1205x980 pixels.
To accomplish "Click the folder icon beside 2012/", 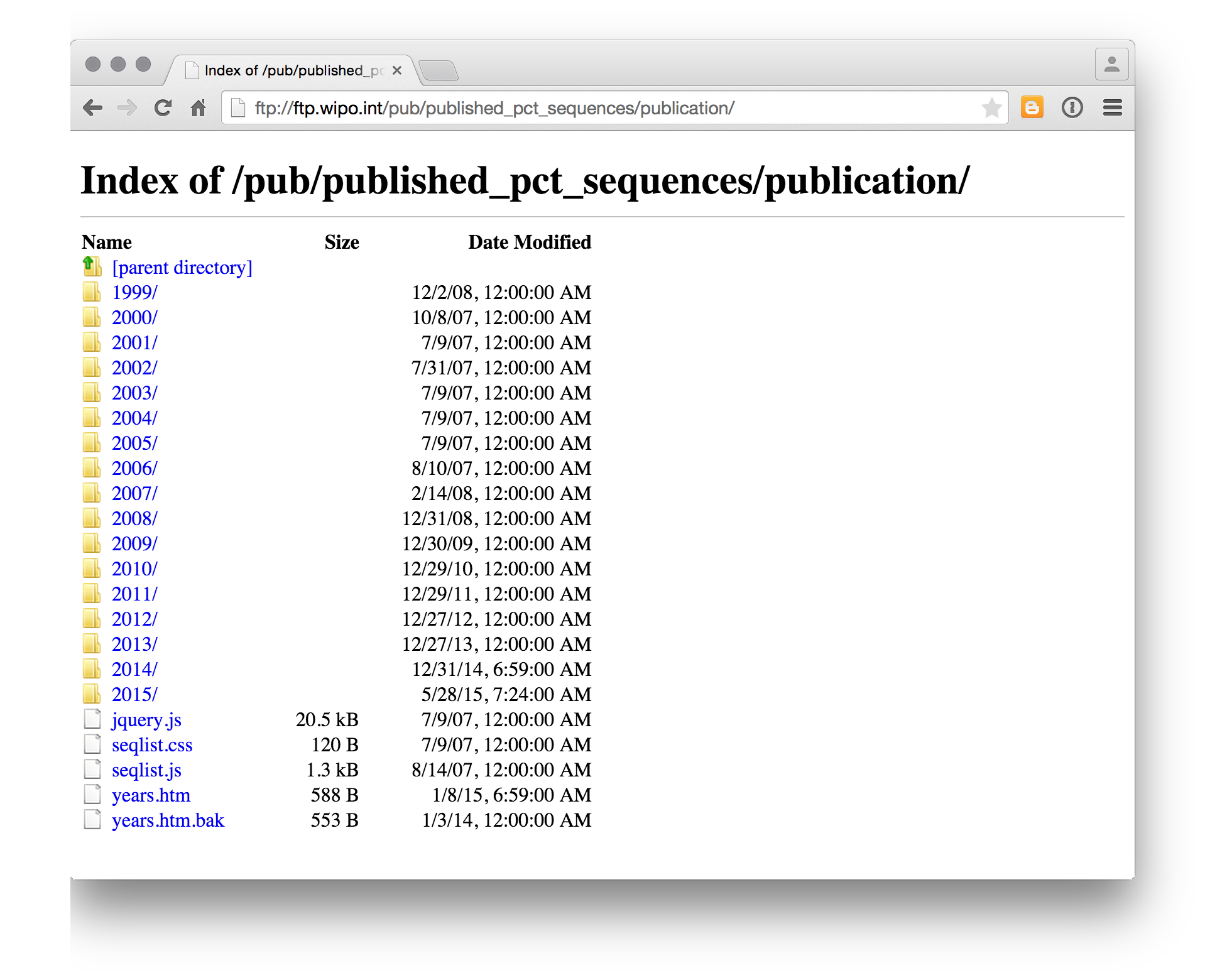I will click(x=92, y=618).
